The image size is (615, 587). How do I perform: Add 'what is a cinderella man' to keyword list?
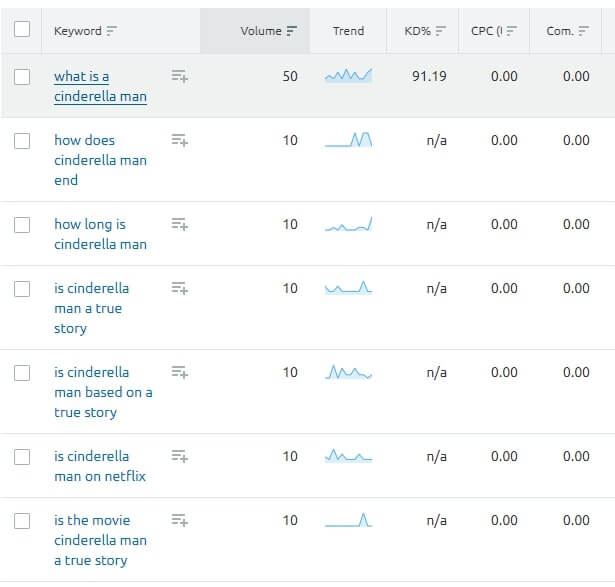(x=180, y=76)
